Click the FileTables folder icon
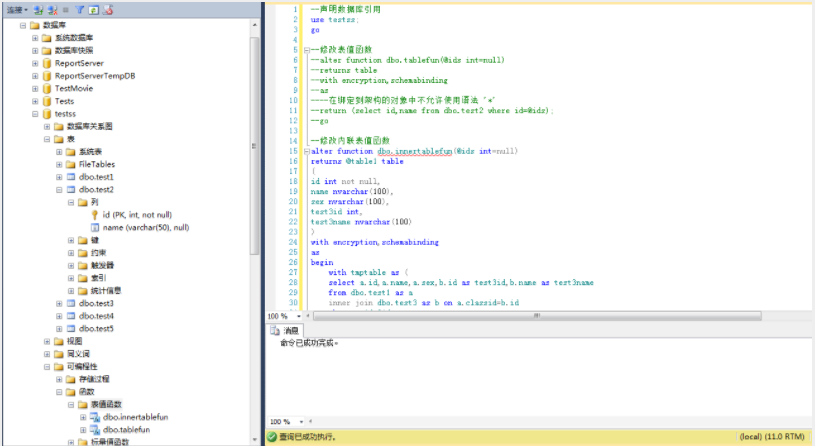 (71, 164)
